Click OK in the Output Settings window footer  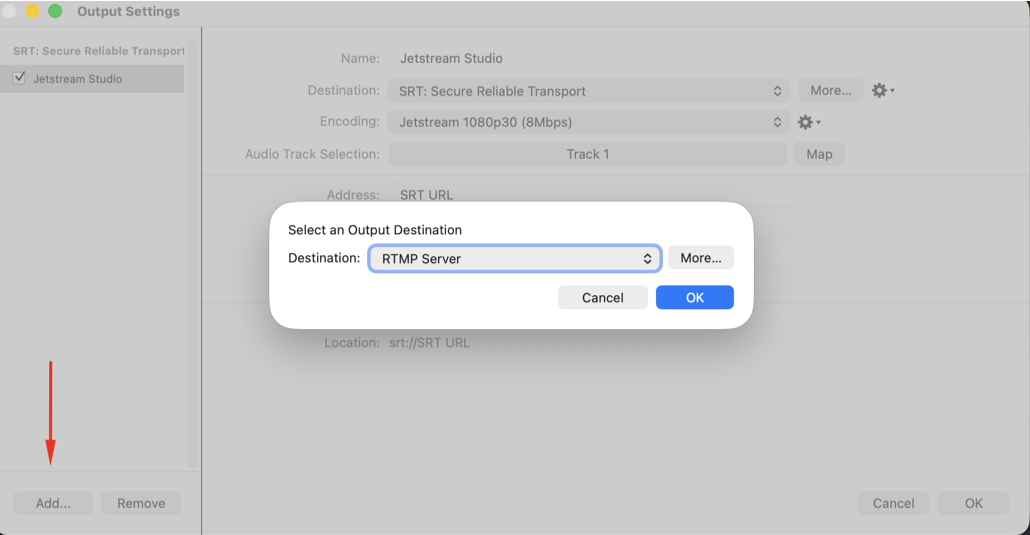pyautogui.click(x=974, y=503)
